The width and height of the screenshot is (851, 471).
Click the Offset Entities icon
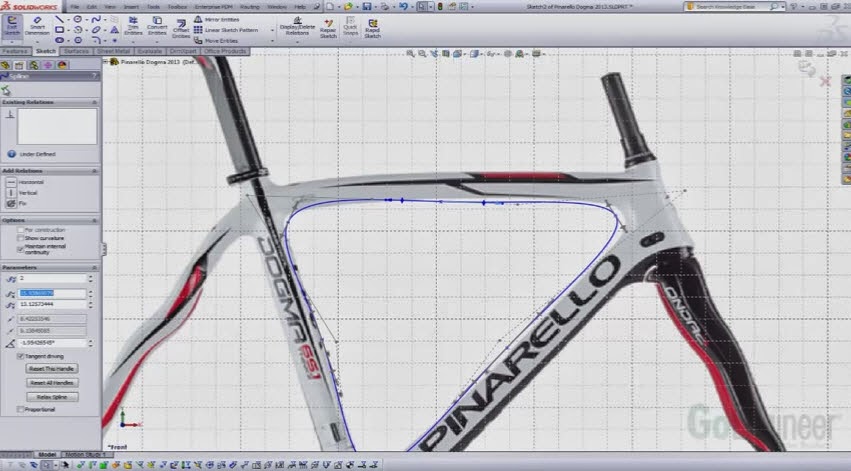point(181,28)
